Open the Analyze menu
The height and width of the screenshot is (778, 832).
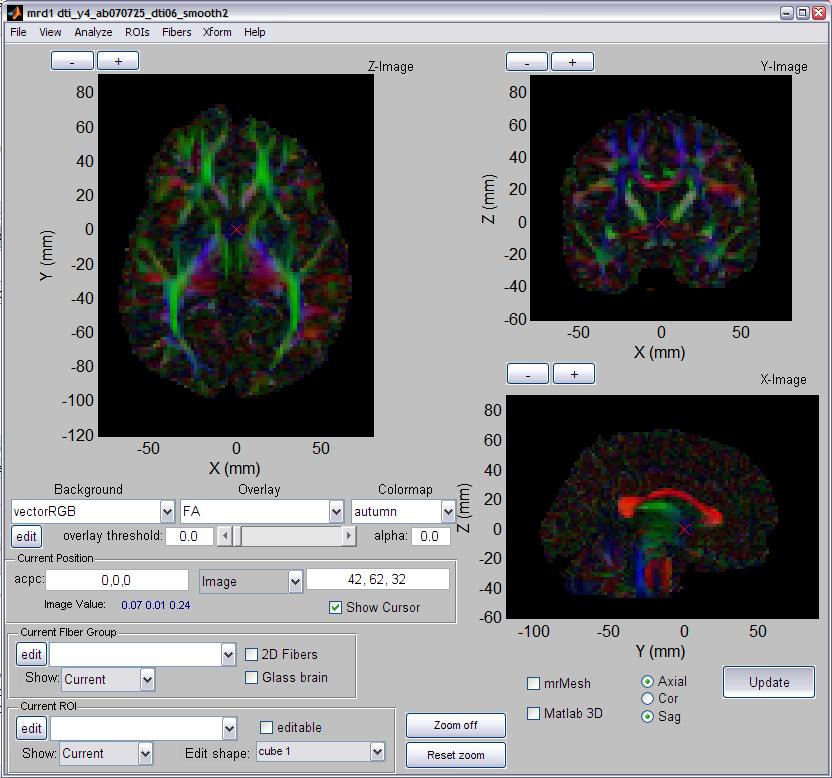pyautogui.click(x=93, y=32)
